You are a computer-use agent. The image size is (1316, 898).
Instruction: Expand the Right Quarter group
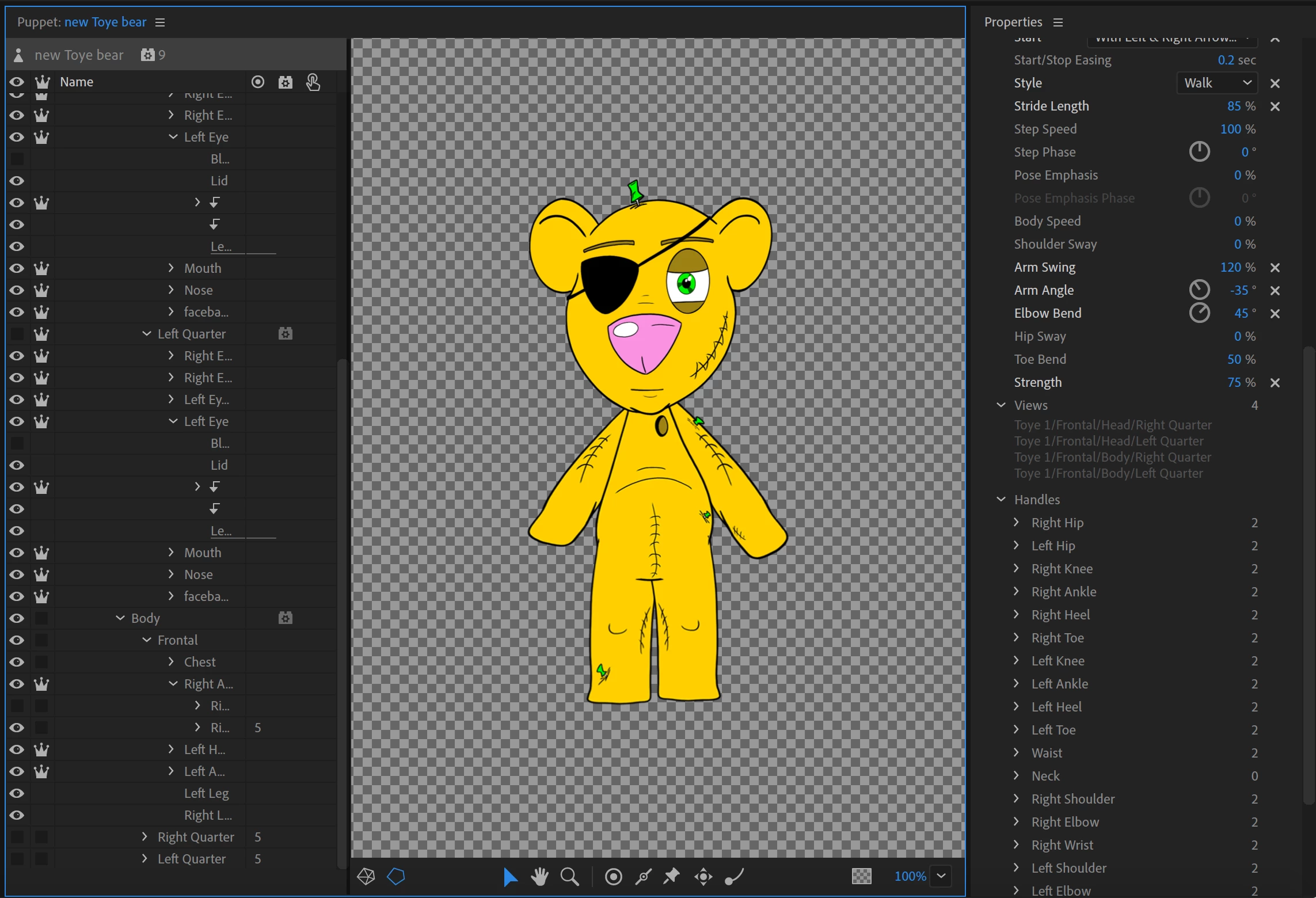click(144, 837)
